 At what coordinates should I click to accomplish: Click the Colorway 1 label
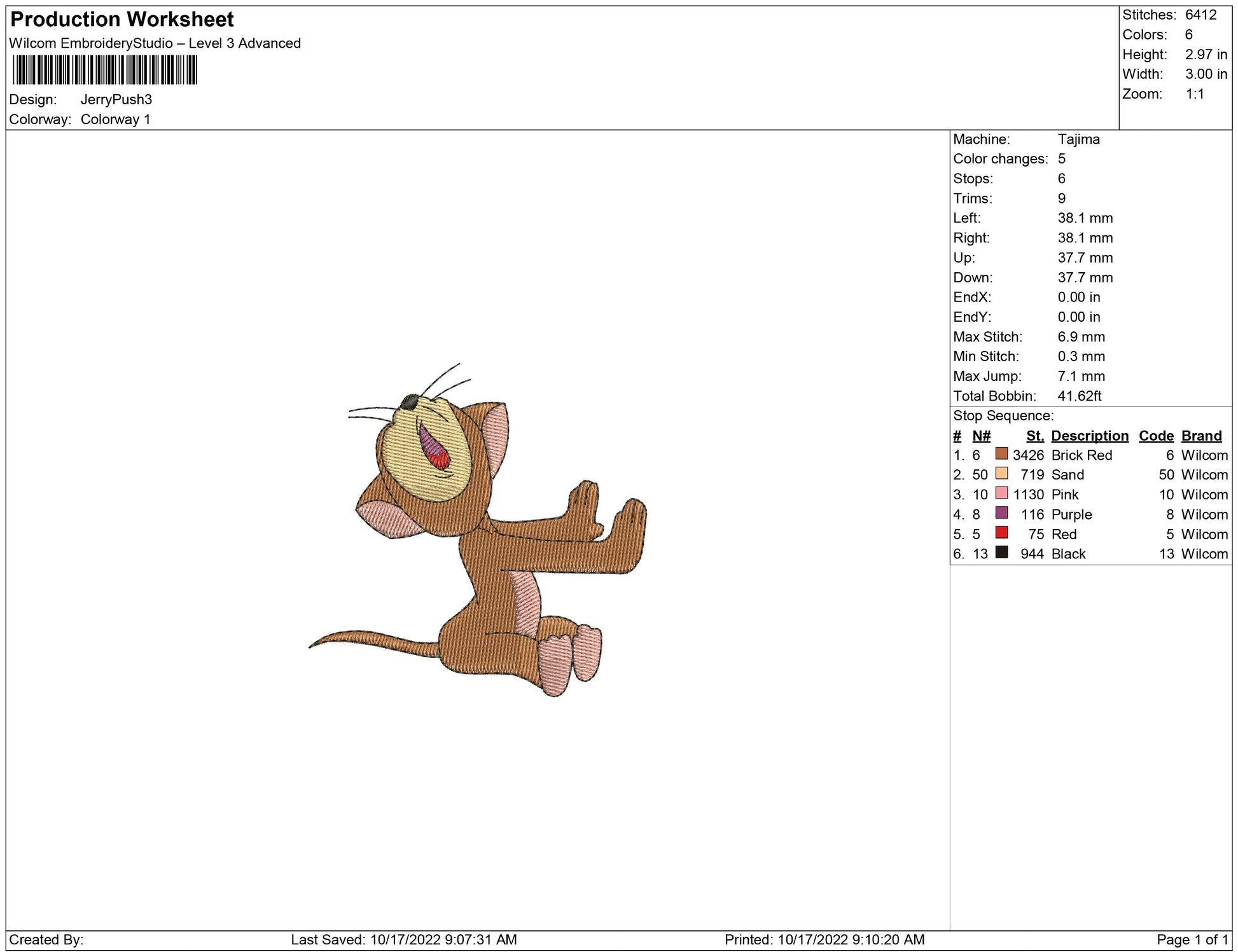[115, 120]
